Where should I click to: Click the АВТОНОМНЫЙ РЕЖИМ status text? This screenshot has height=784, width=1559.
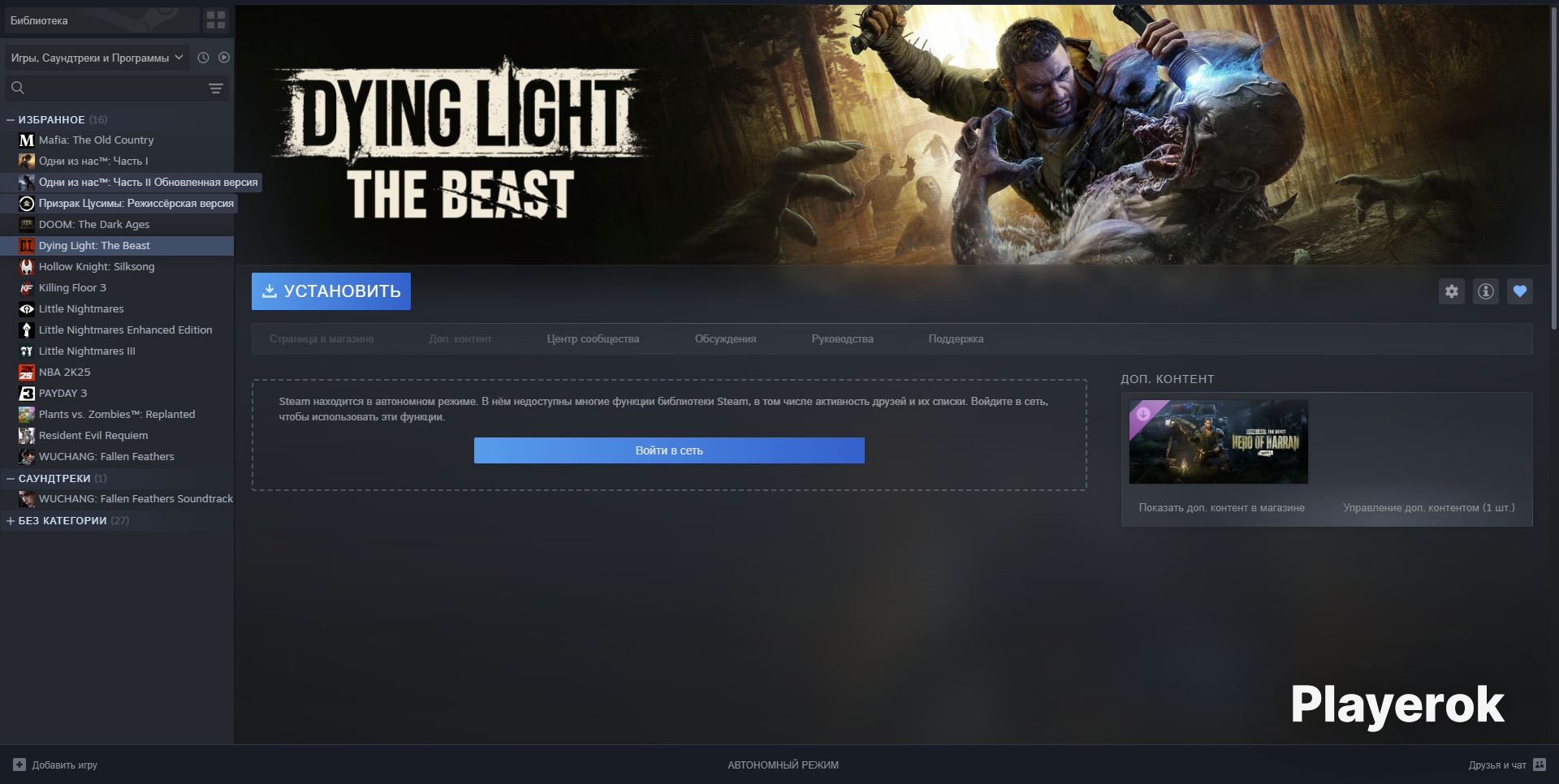[783, 765]
